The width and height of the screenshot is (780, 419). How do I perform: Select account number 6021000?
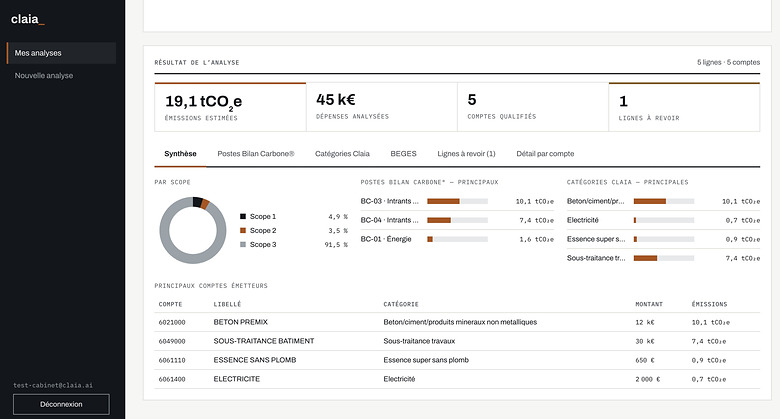(x=172, y=322)
